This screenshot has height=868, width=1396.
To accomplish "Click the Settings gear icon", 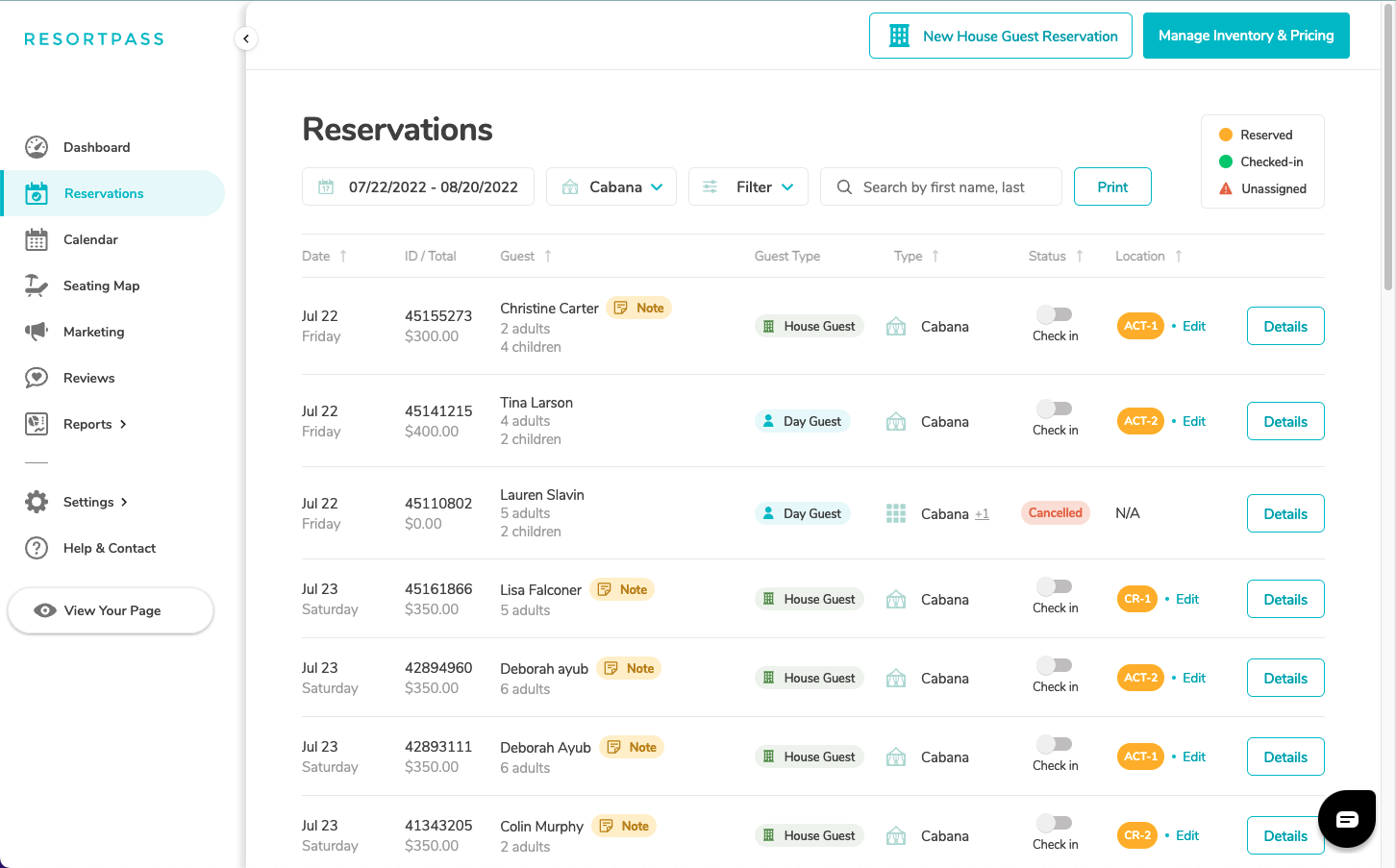I will pos(37,502).
